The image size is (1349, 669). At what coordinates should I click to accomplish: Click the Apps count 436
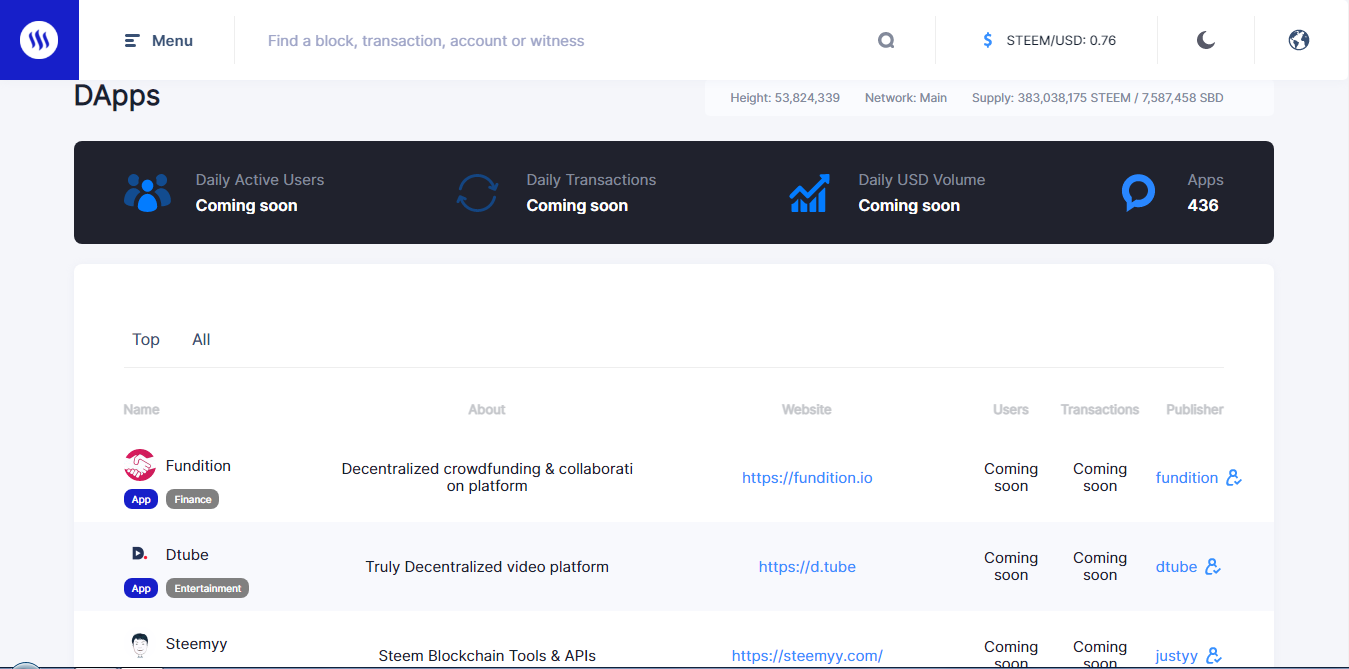(1203, 205)
